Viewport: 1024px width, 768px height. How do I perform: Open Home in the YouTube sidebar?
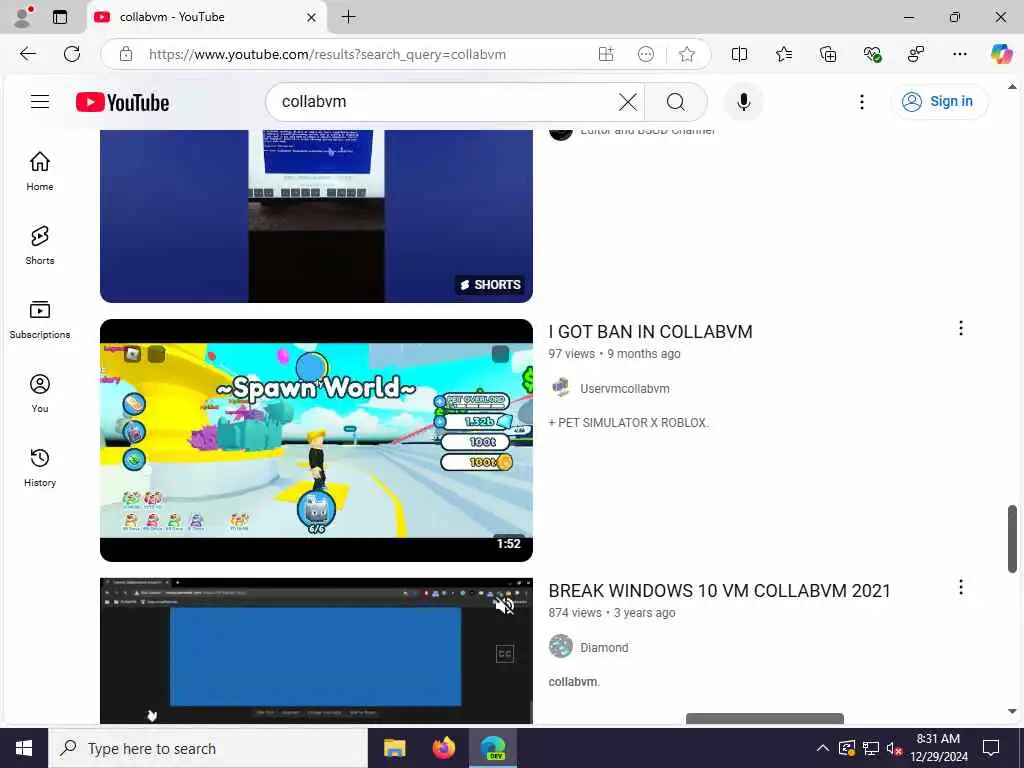(40, 171)
